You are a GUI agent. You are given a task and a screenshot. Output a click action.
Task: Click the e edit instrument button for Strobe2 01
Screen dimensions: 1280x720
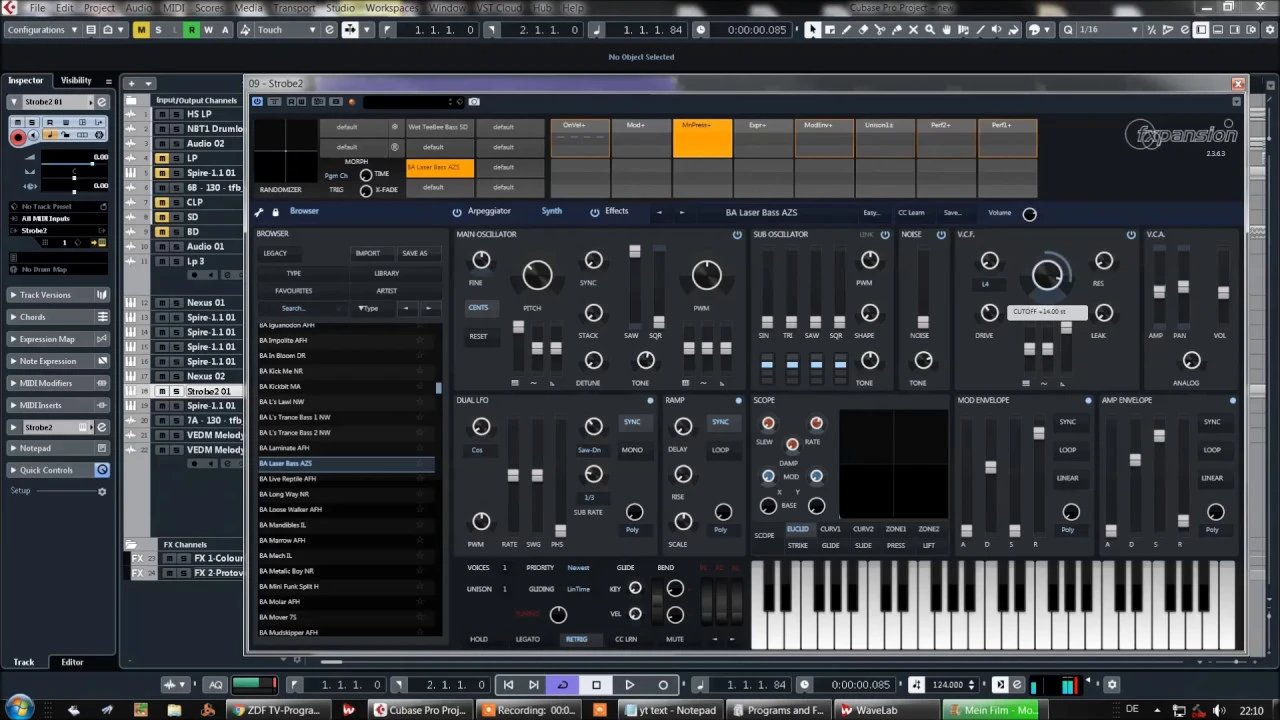click(x=101, y=102)
